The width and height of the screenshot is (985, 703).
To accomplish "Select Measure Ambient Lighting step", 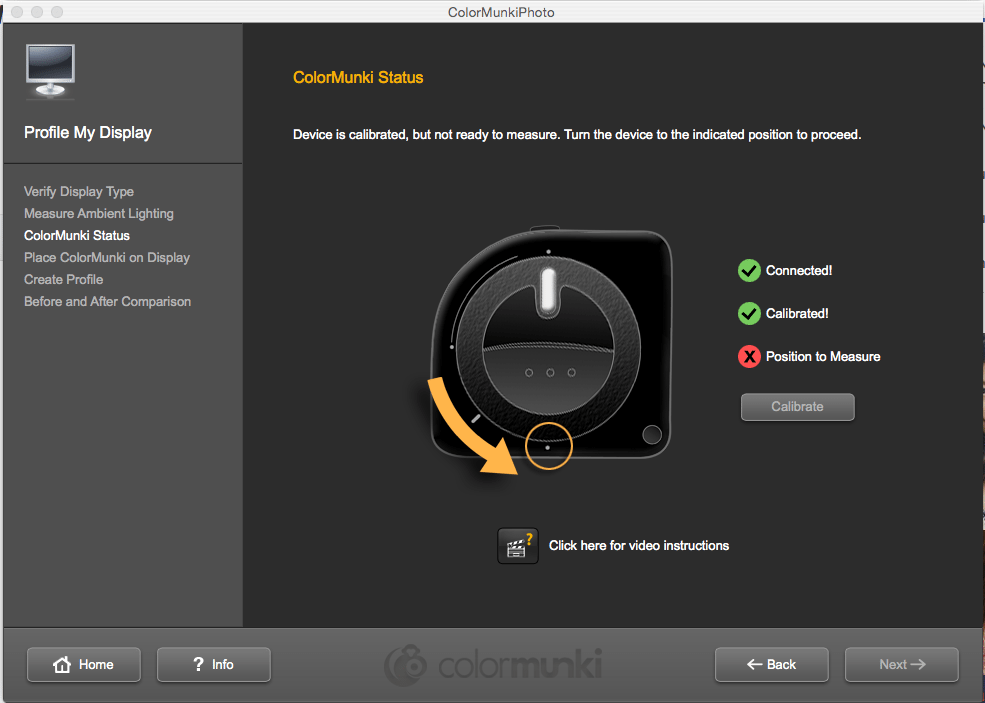I will tap(99, 213).
